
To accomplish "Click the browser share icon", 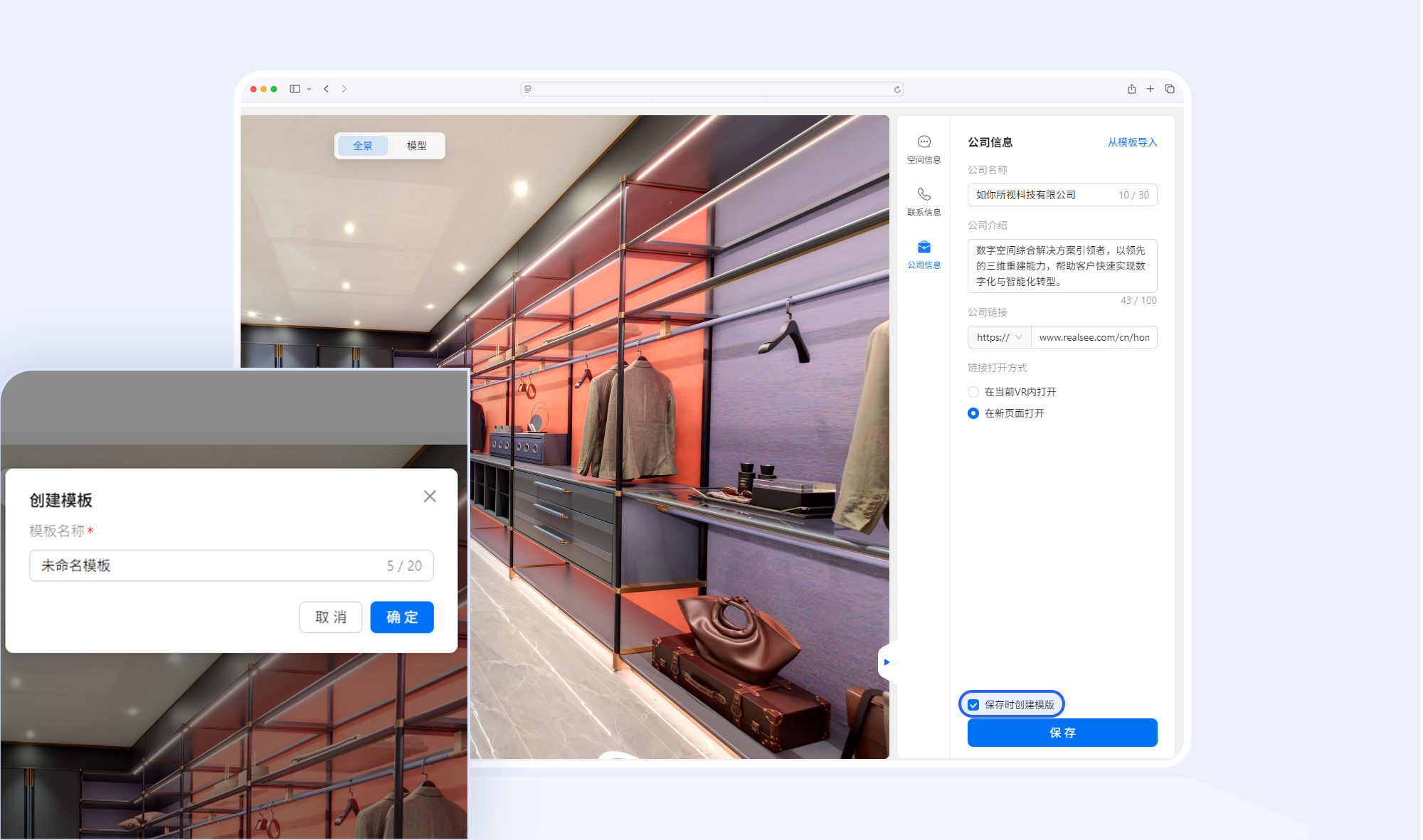I will point(1131,89).
